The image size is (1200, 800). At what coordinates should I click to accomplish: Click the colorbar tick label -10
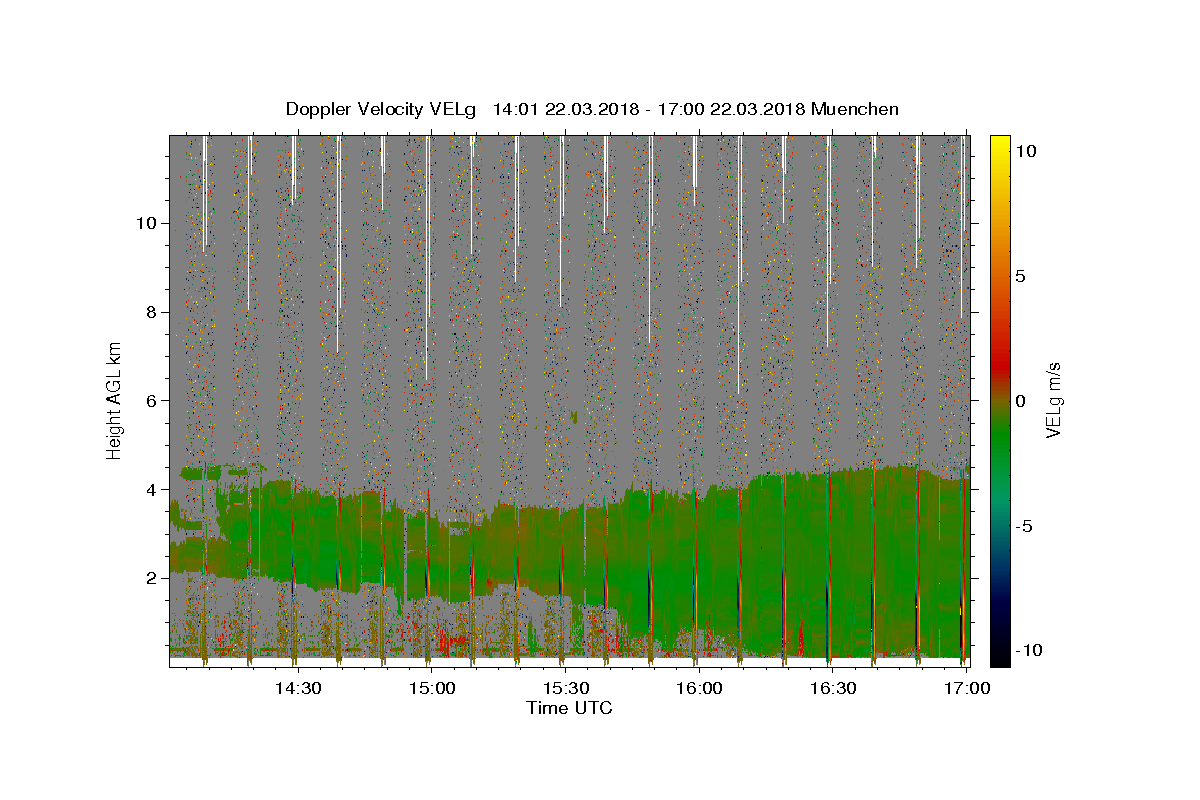coord(1027,650)
